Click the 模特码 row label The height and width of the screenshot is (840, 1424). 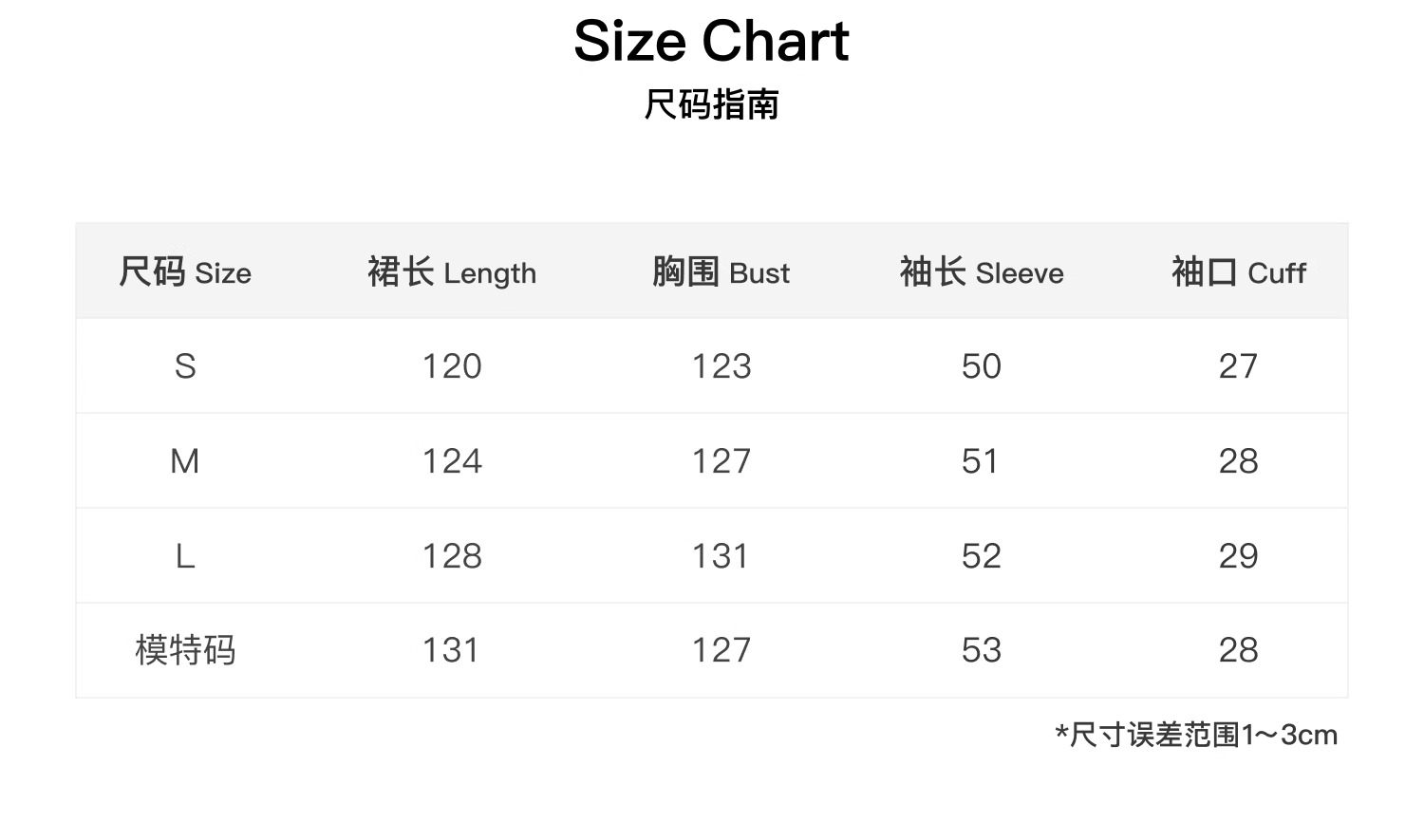pyautogui.click(x=185, y=650)
